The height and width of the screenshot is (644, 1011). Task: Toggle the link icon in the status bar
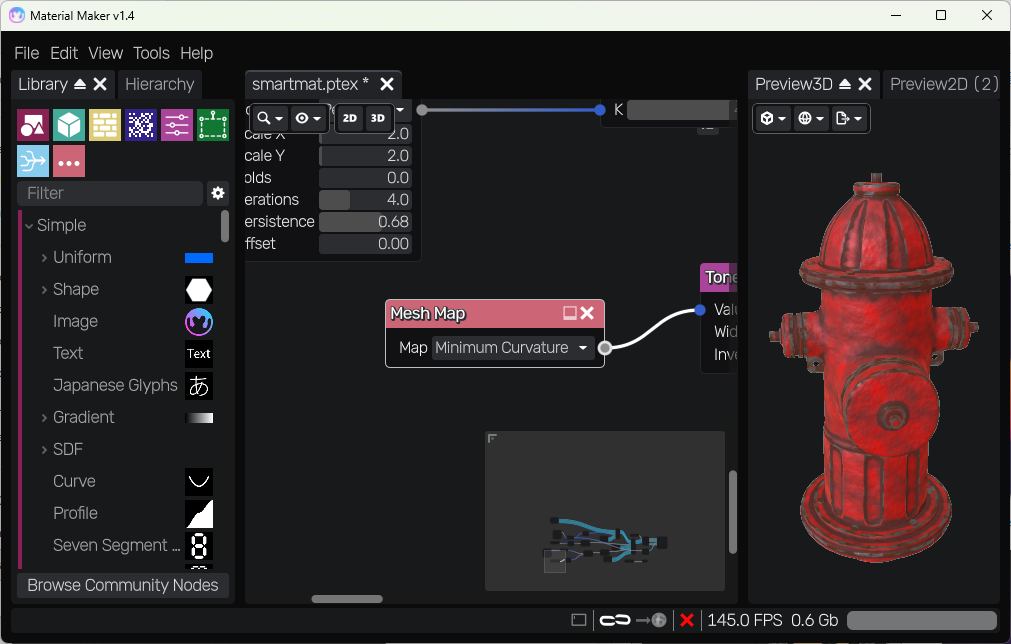[x=613, y=620]
